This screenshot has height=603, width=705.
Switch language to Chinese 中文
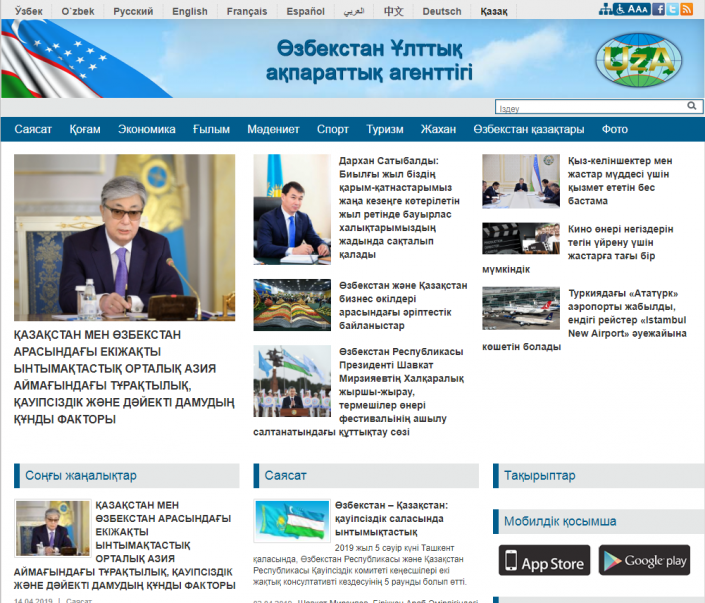[x=393, y=11]
